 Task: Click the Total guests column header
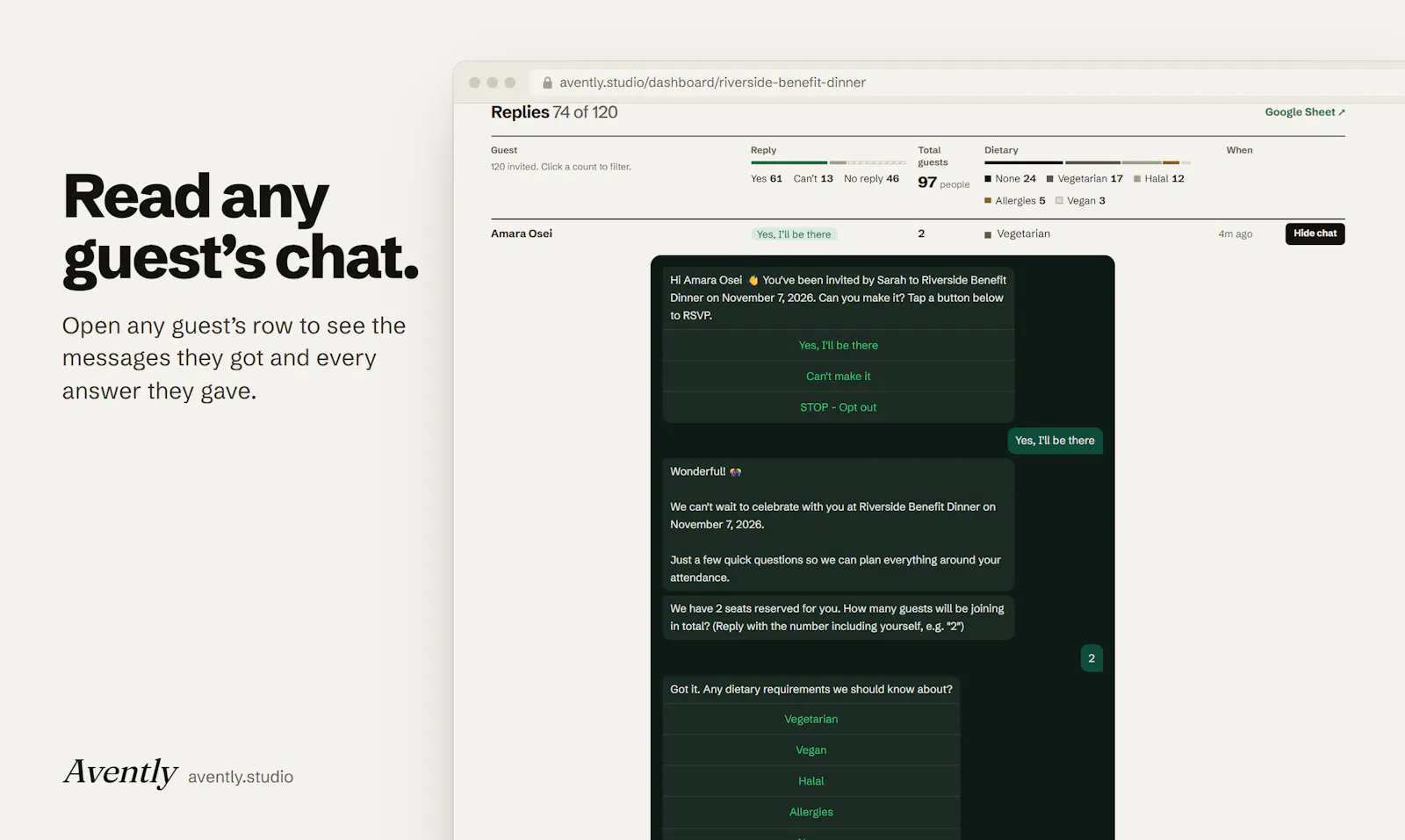(933, 156)
